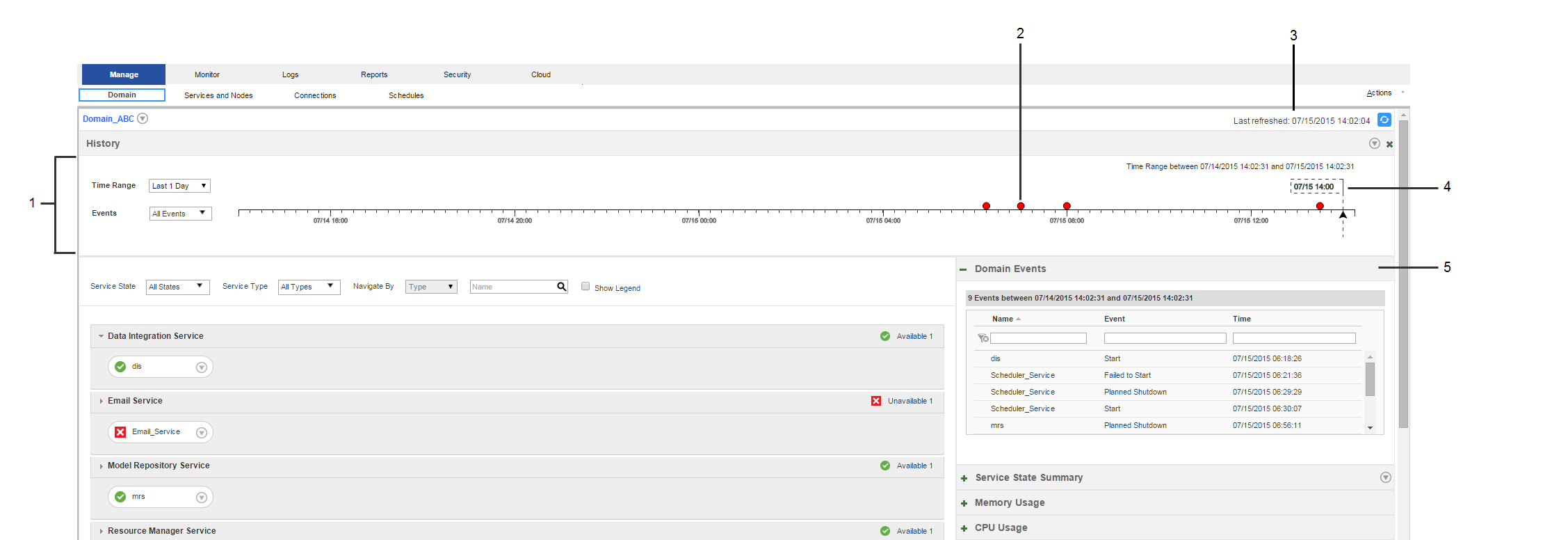Open the Services and Nodes tab
This screenshot has height=540, width=1568.
point(218,95)
